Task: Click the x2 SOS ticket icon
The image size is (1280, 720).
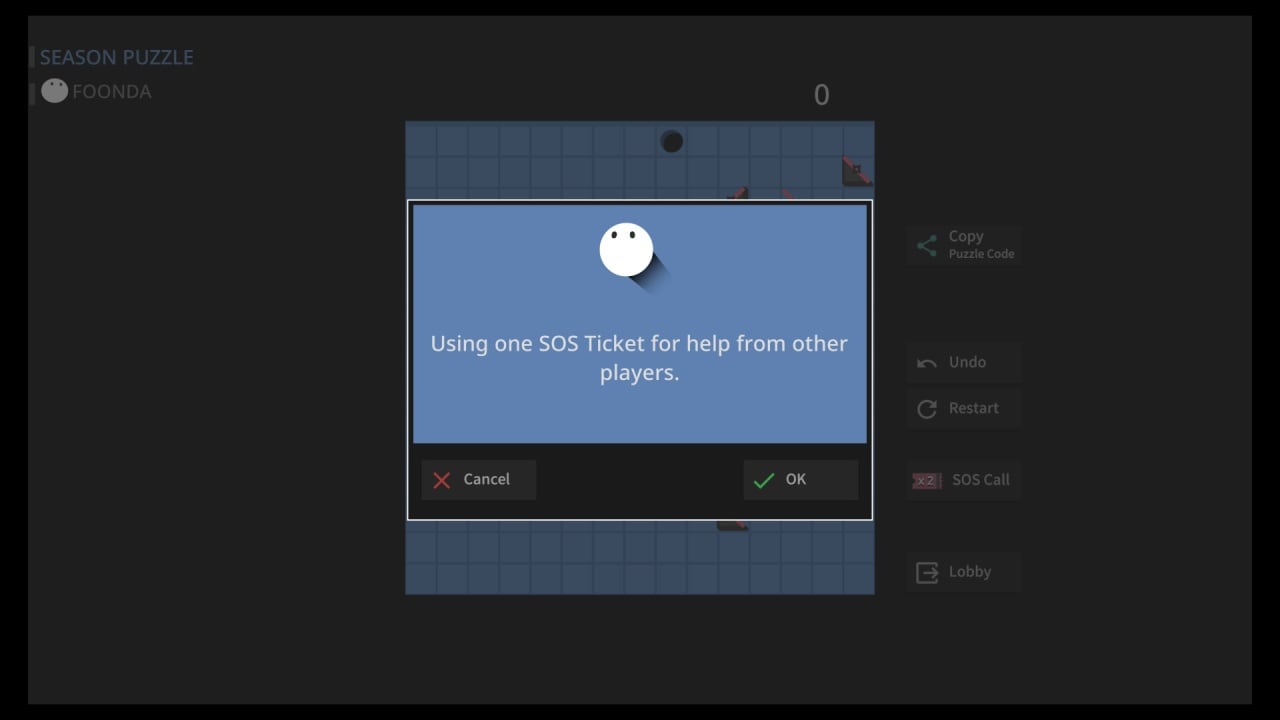Action: click(926, 480)
